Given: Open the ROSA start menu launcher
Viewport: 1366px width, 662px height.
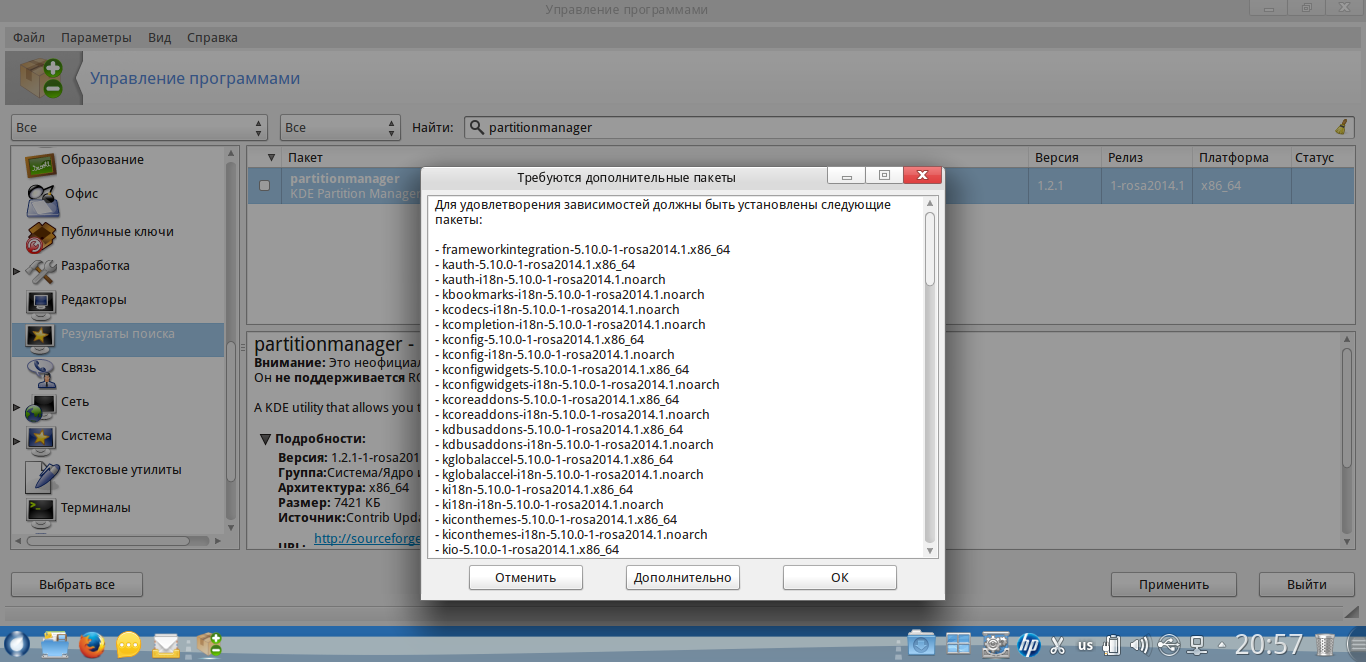Looking at the screenshot, I should (16, 644).
